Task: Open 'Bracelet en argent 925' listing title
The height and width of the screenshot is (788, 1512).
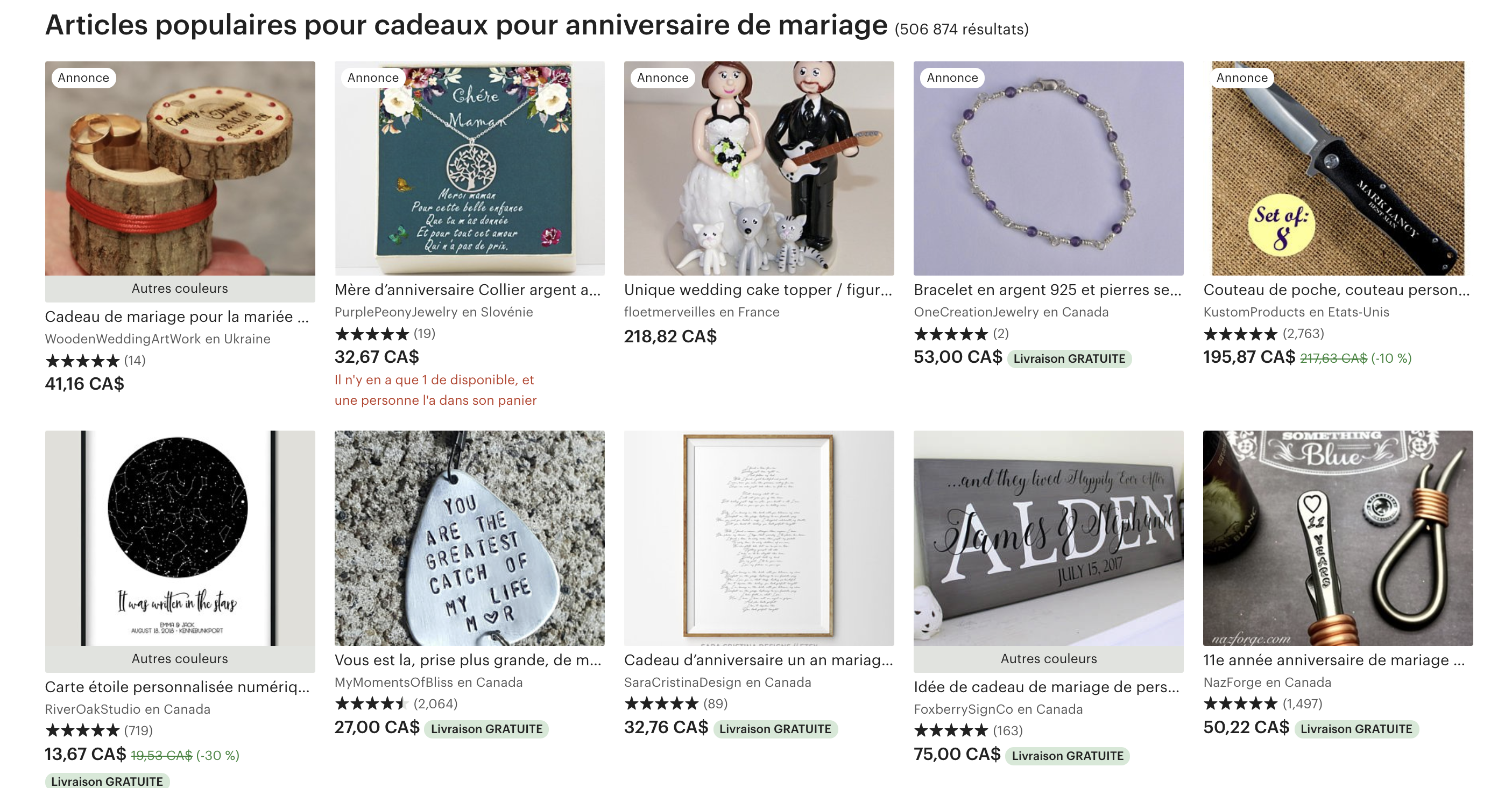Action: tap(1047, 290)
